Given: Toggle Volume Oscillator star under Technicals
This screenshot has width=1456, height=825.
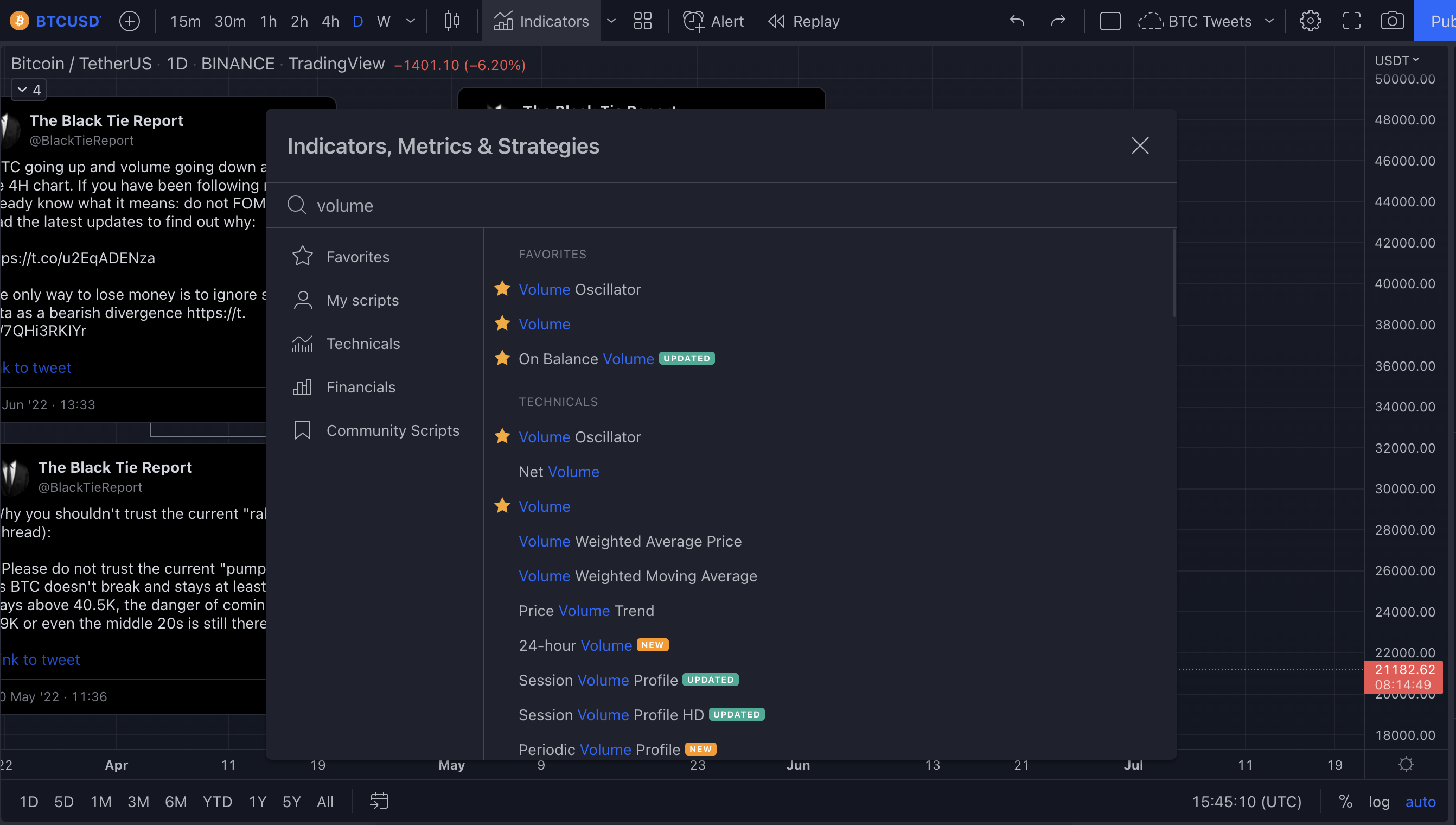Looking at the screenshot, I should [x=502, y=436].
